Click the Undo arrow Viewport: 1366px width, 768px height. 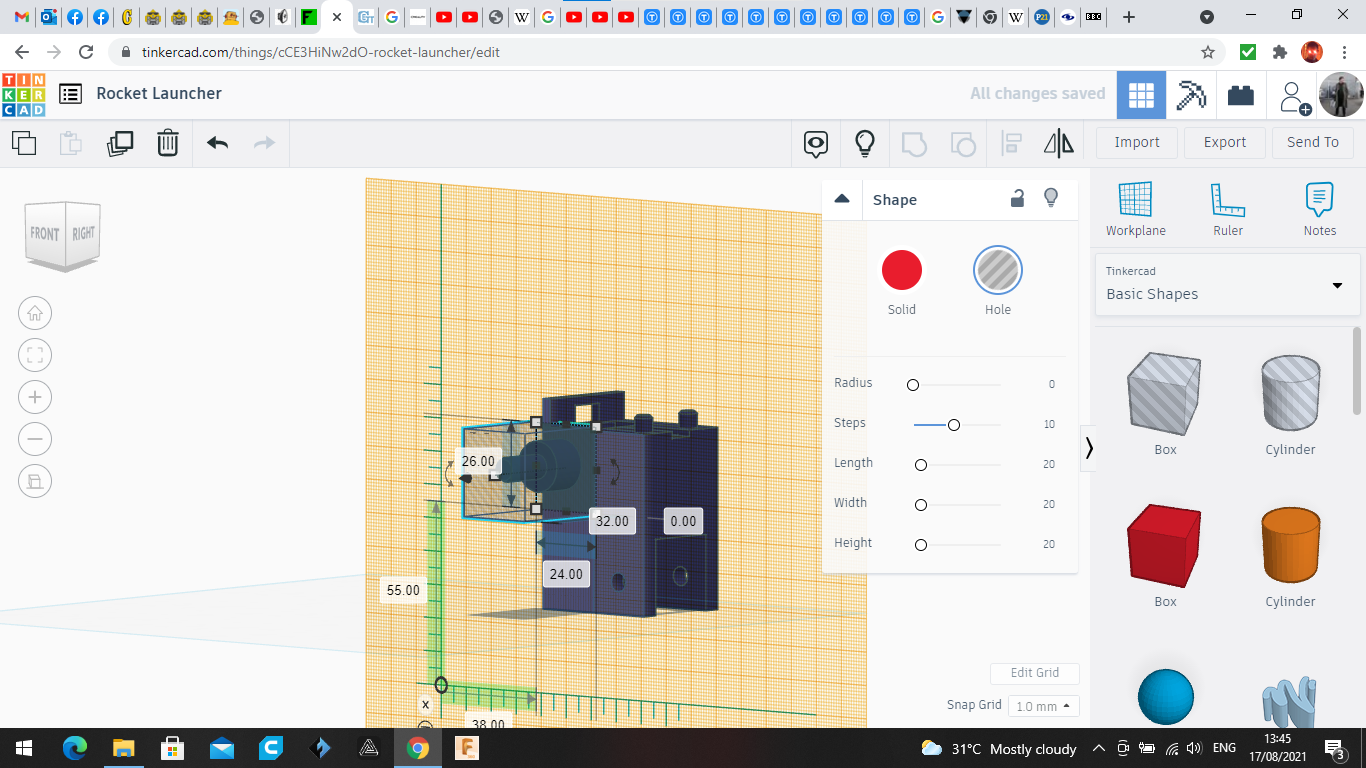[x=218, y=143]
